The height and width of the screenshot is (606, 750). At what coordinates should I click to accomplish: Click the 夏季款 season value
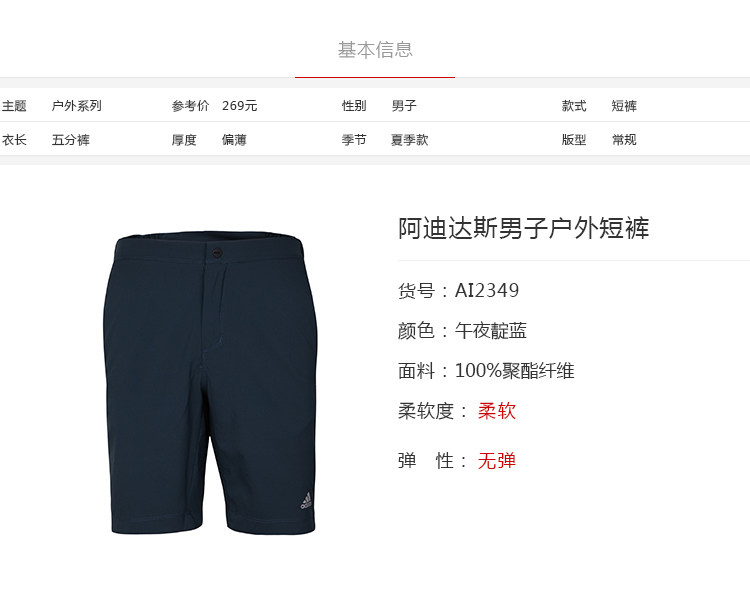(409, 140)
